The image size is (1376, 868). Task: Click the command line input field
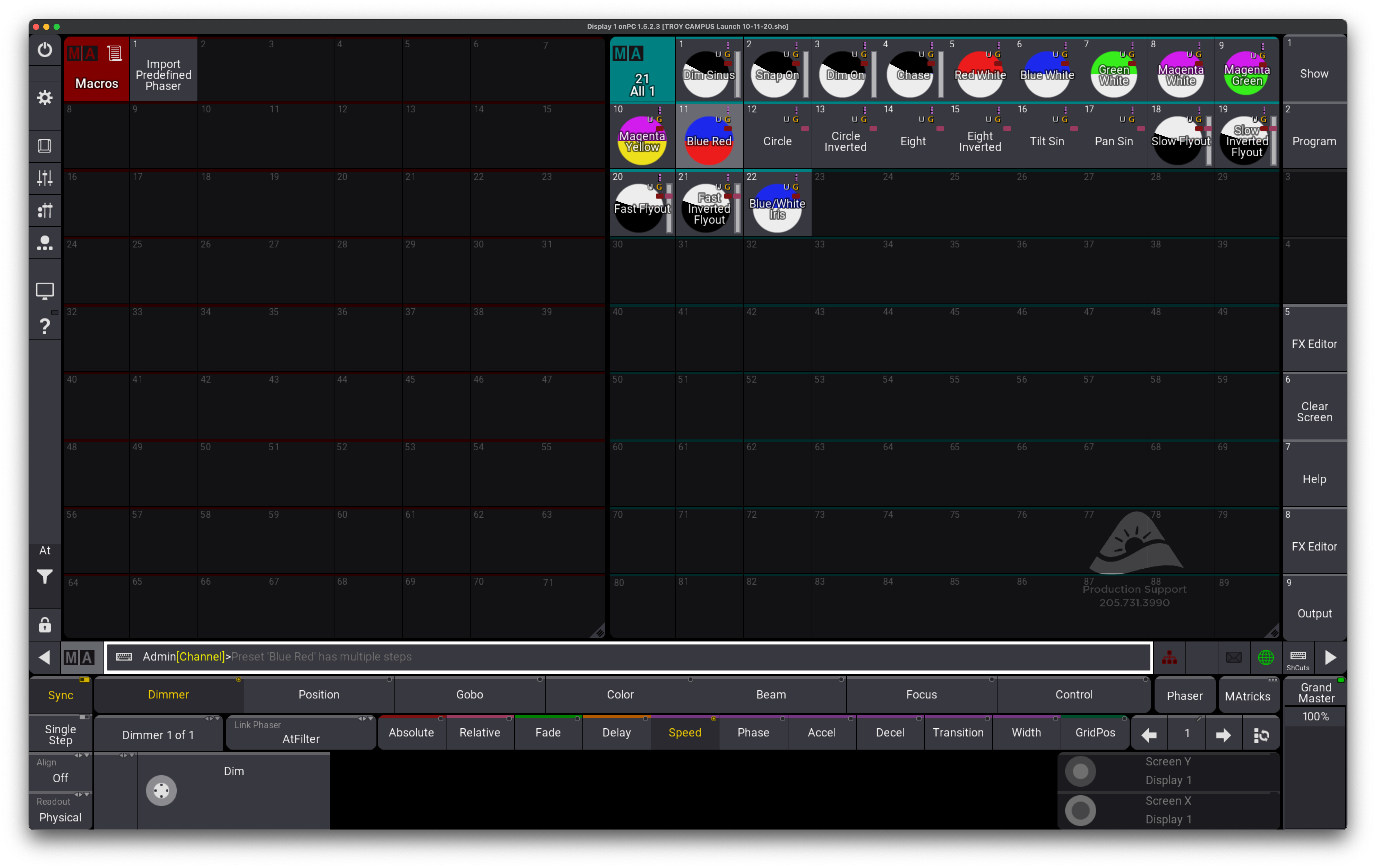point(629,657)
